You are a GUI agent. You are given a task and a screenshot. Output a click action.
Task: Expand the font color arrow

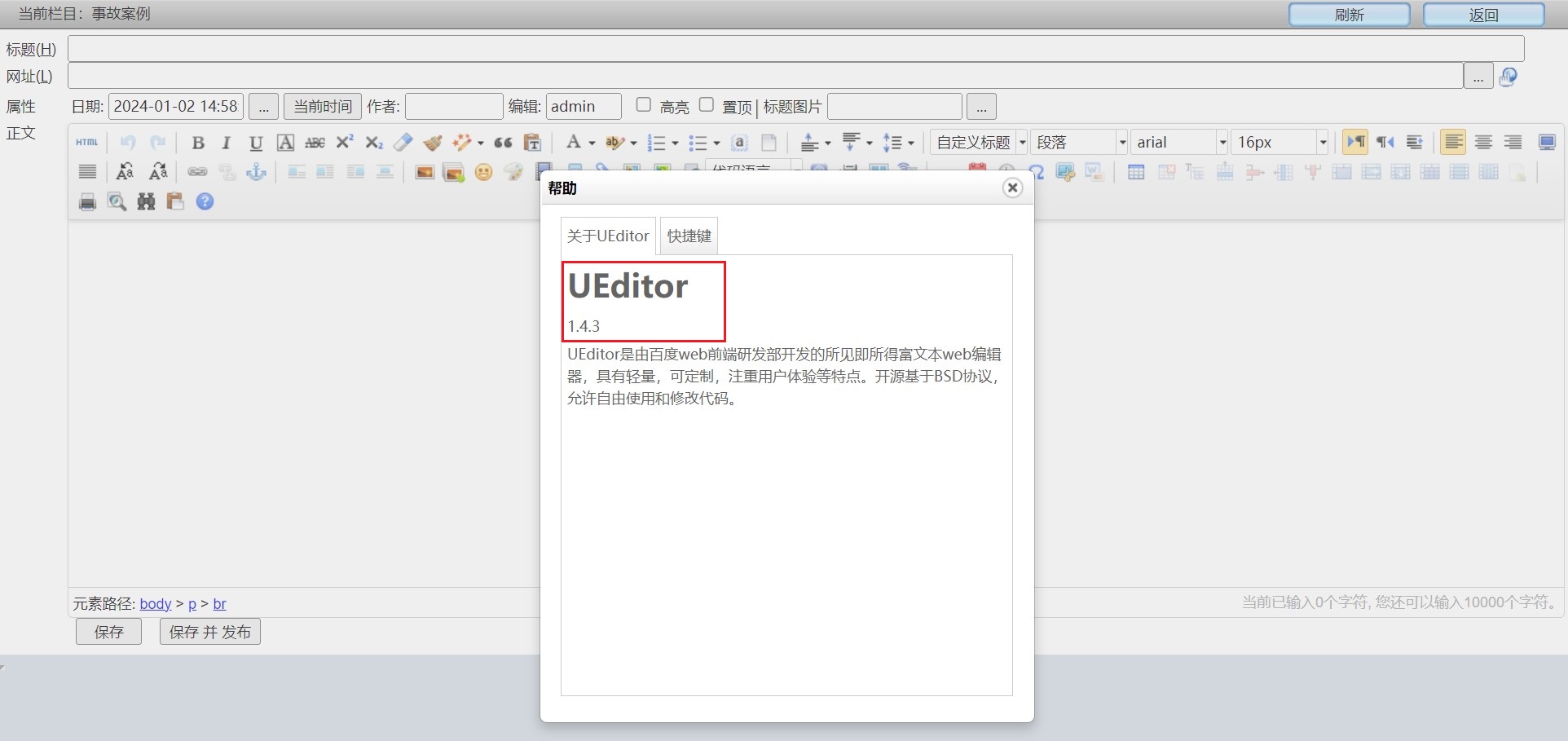pos(592,143)
